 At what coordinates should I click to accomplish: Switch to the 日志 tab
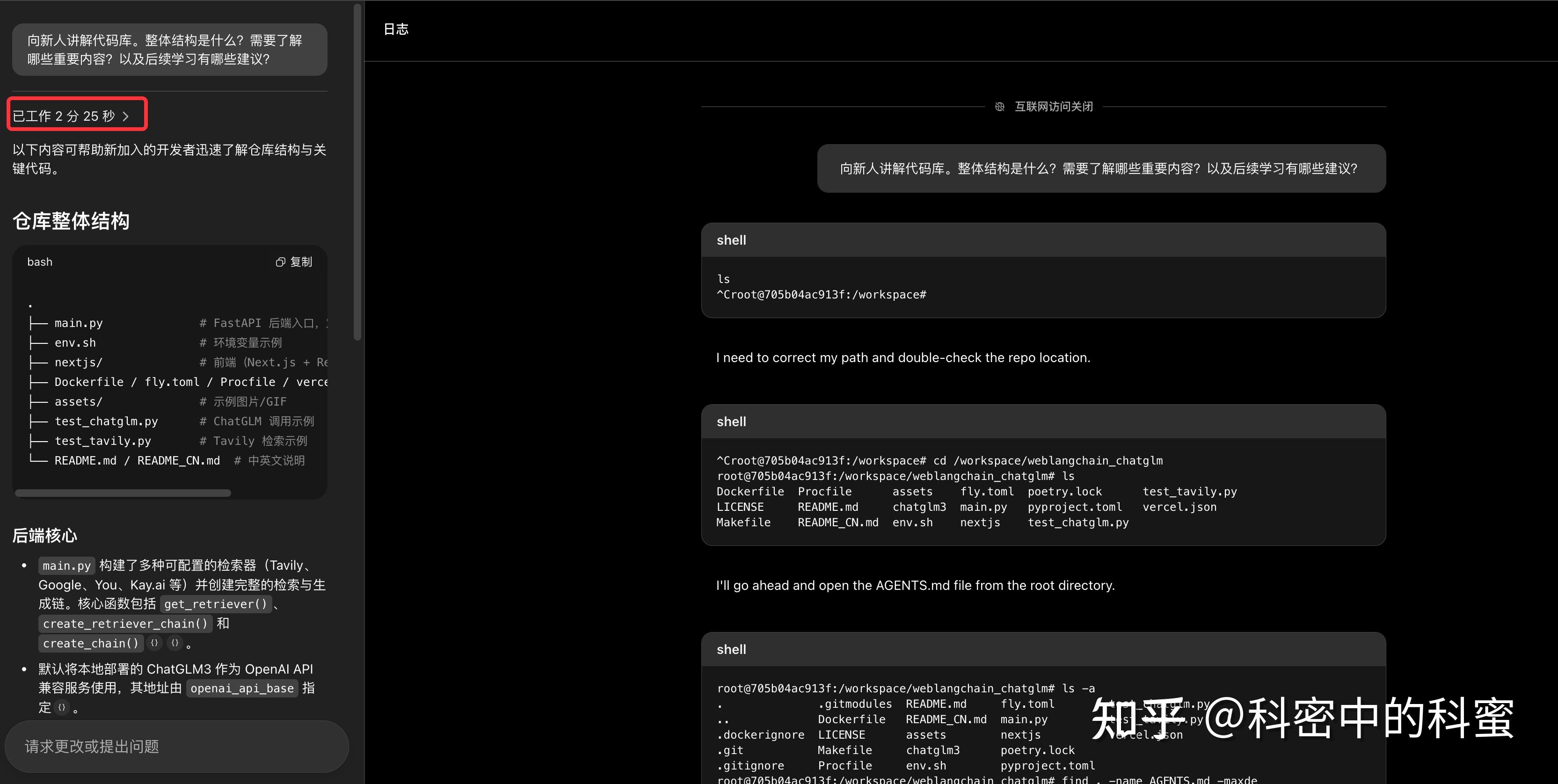(x=396, y=29)
